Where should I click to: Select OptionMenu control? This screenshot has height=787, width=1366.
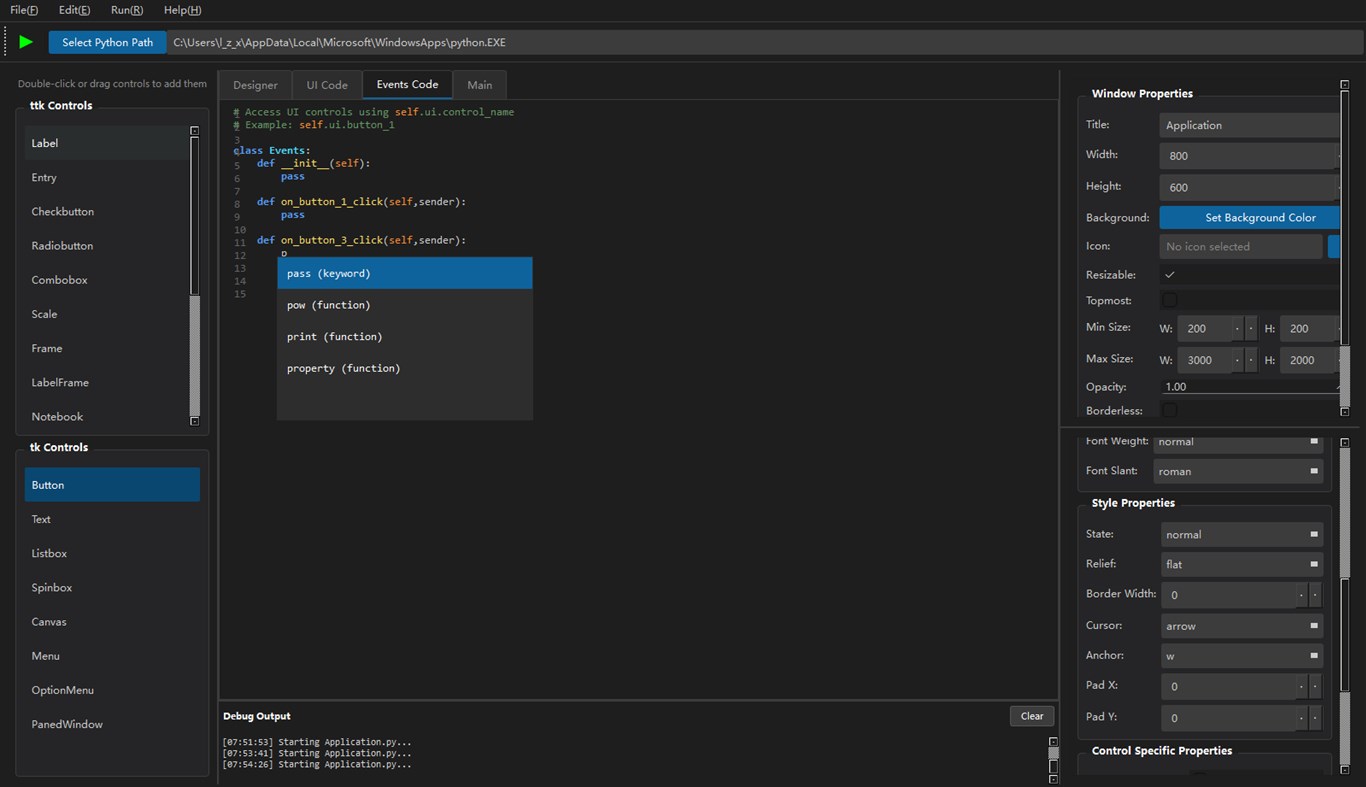tap(112, 690)
